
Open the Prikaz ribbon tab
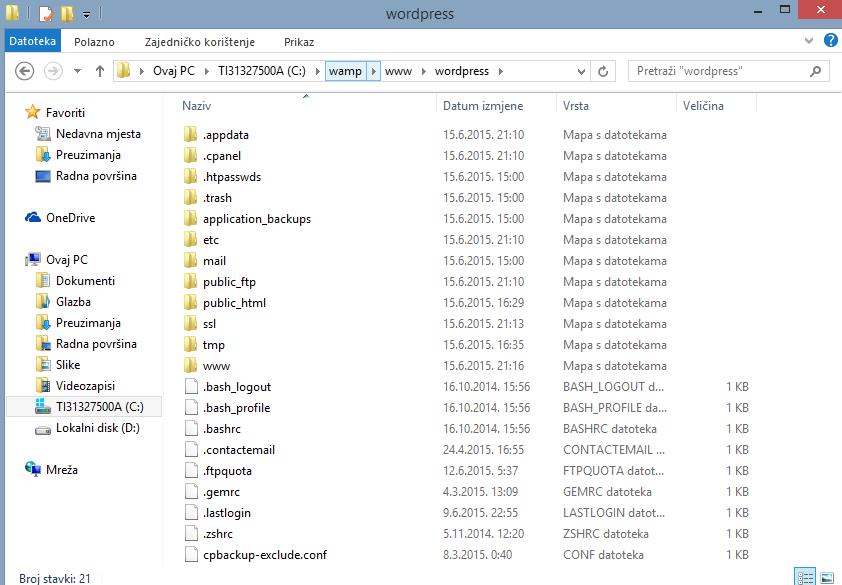click(299, 42)
